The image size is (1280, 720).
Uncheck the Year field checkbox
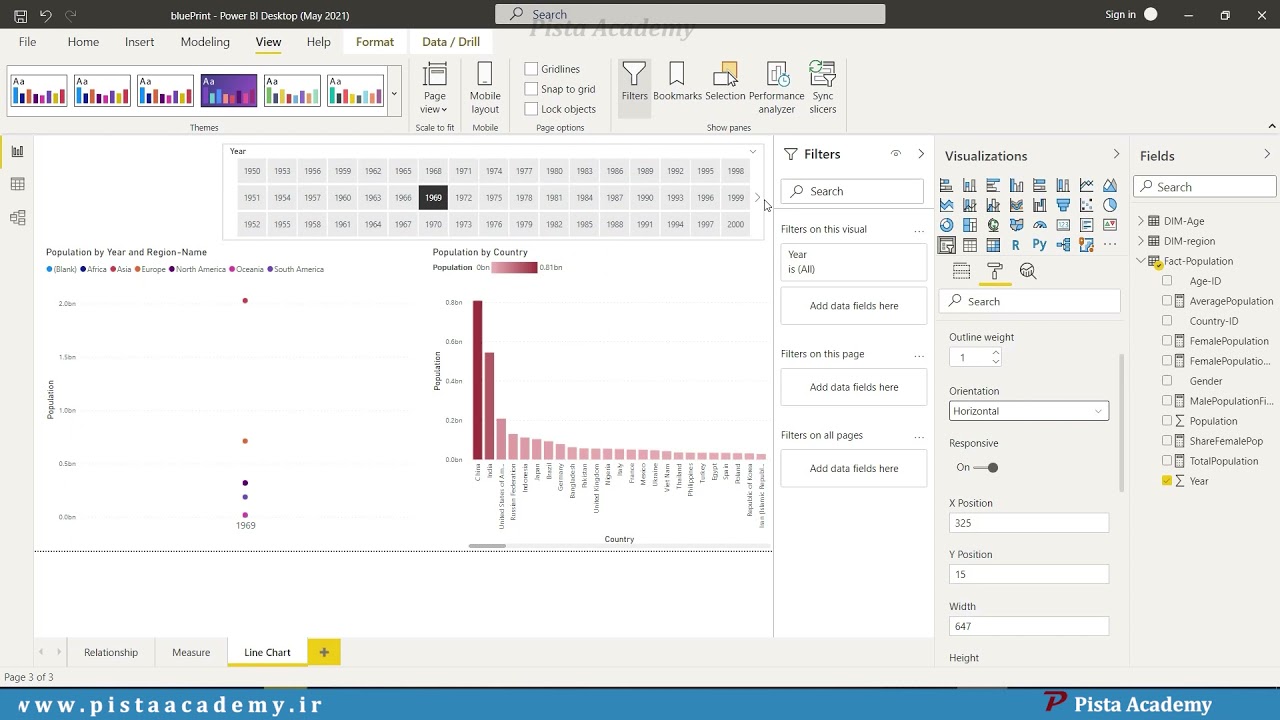(x=1167, y=481)
